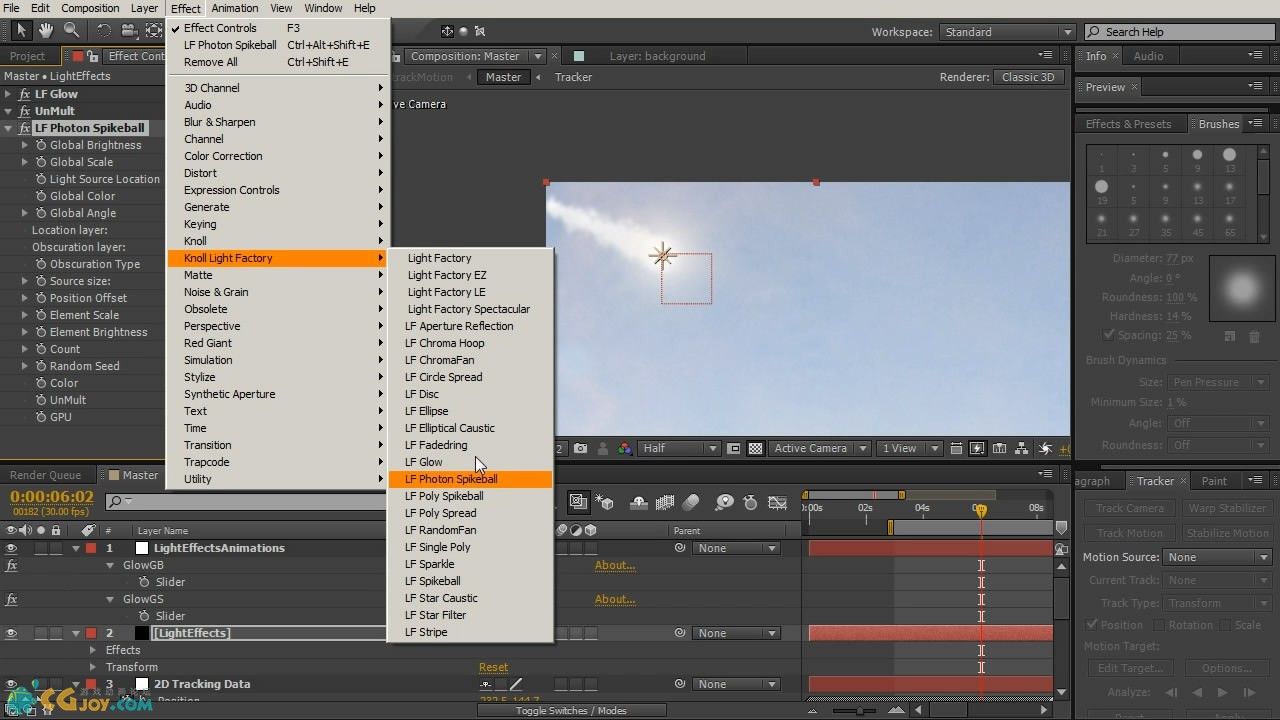Open resolution Half dropdown
This screenshot has height=720, width=1280.
pos(679,448)
